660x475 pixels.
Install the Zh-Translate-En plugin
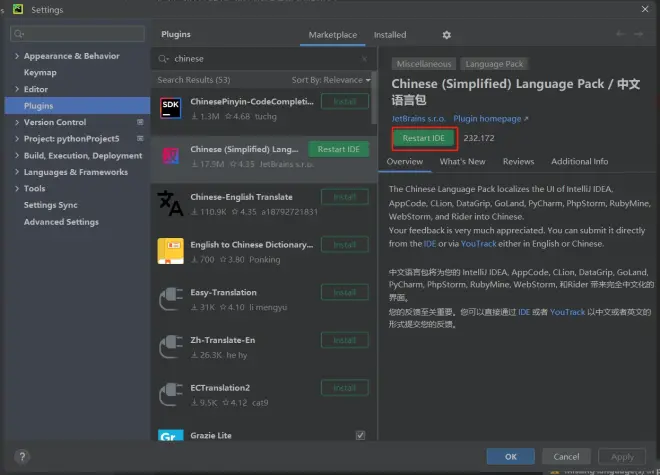coord(345,340)
